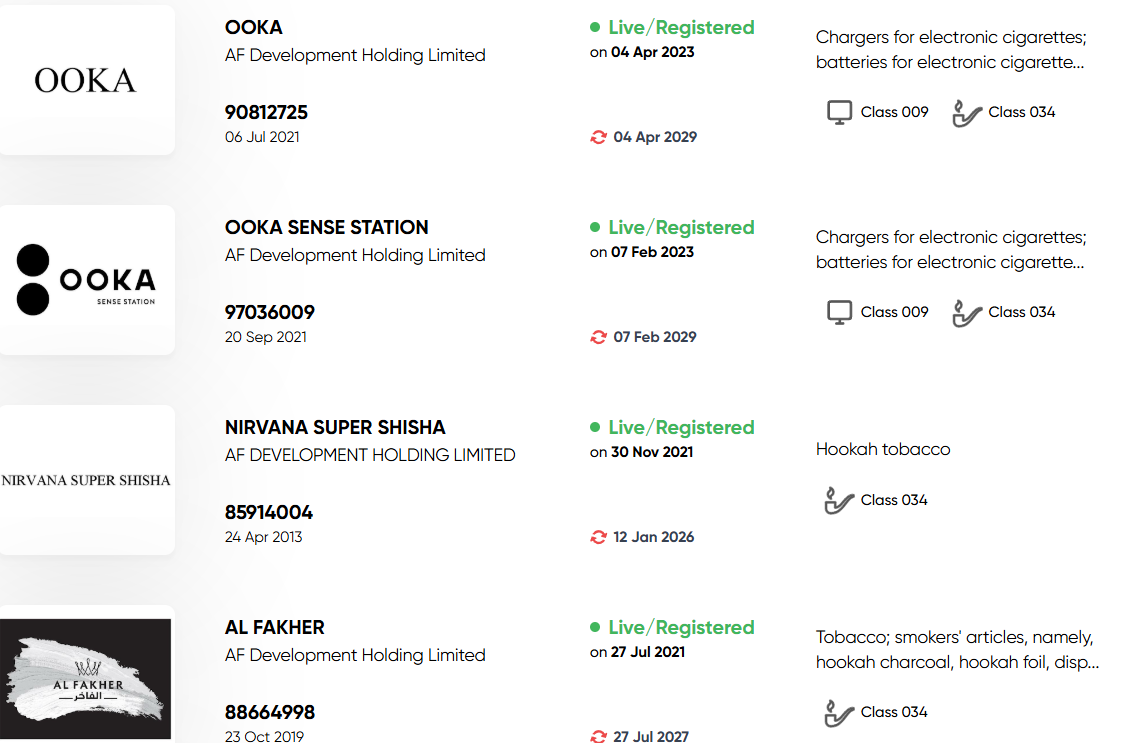The image size is (1131, 743).
Task: Open the AL FAKHER trademark title
Action: pos(275,627)
